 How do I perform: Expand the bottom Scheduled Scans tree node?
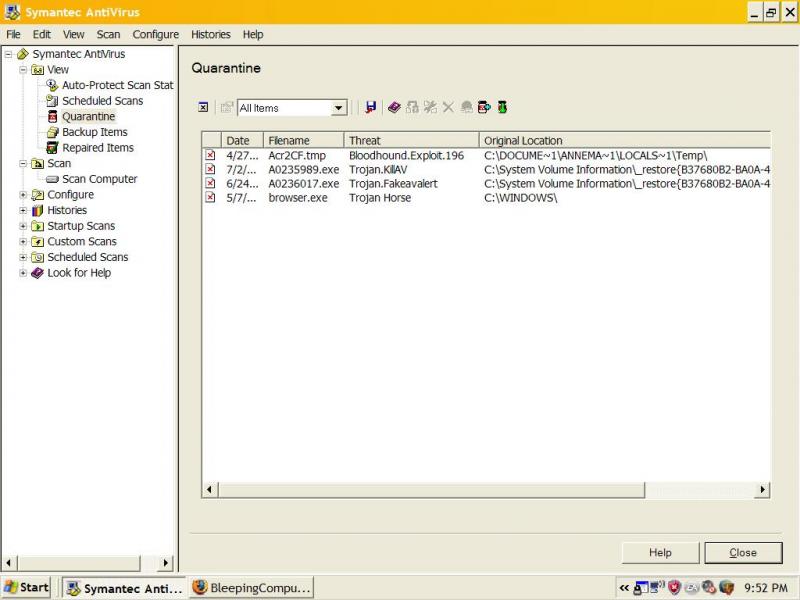(23, 257)
